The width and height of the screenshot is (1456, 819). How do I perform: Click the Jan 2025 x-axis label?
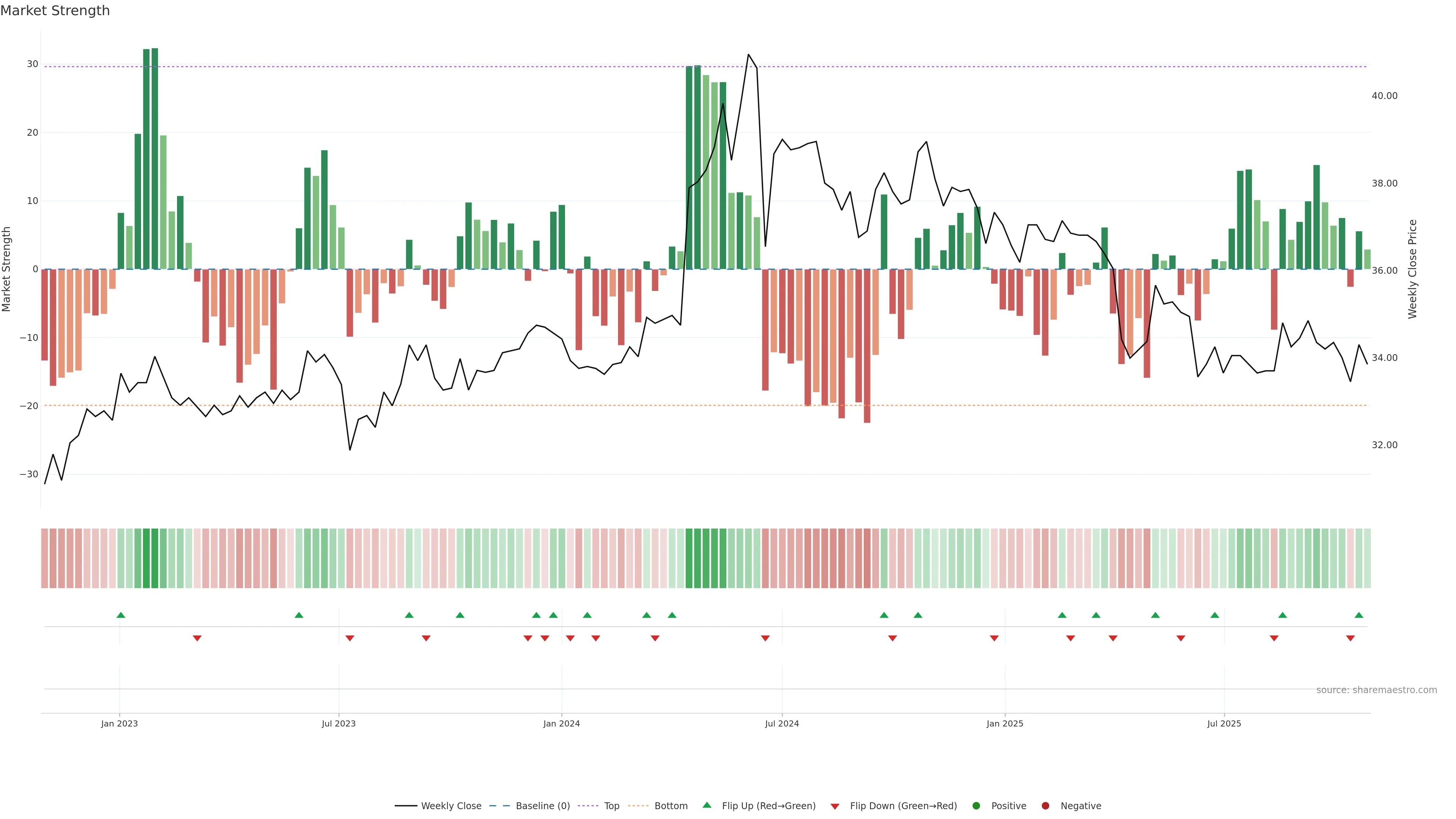pos(1005,723)
